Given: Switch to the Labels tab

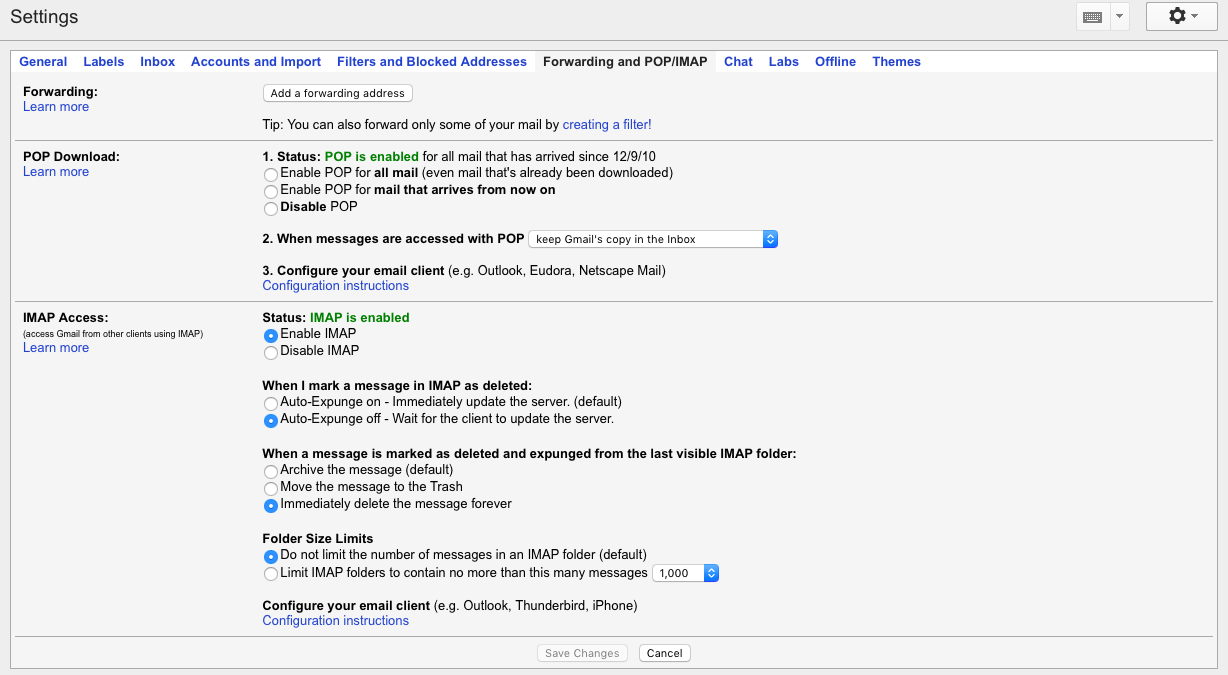Looking at the screenshot, I should pos(104,62).
